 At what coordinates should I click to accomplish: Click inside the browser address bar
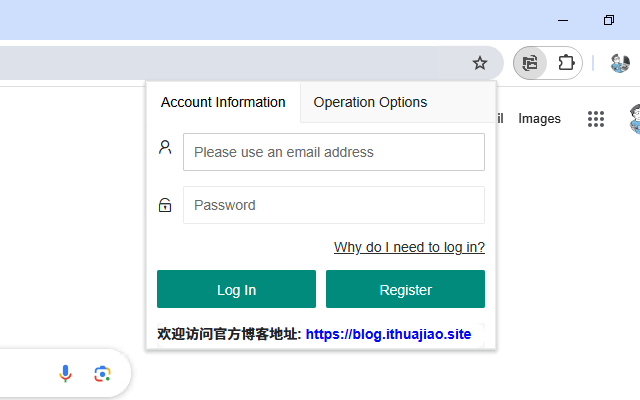point(233,63)
